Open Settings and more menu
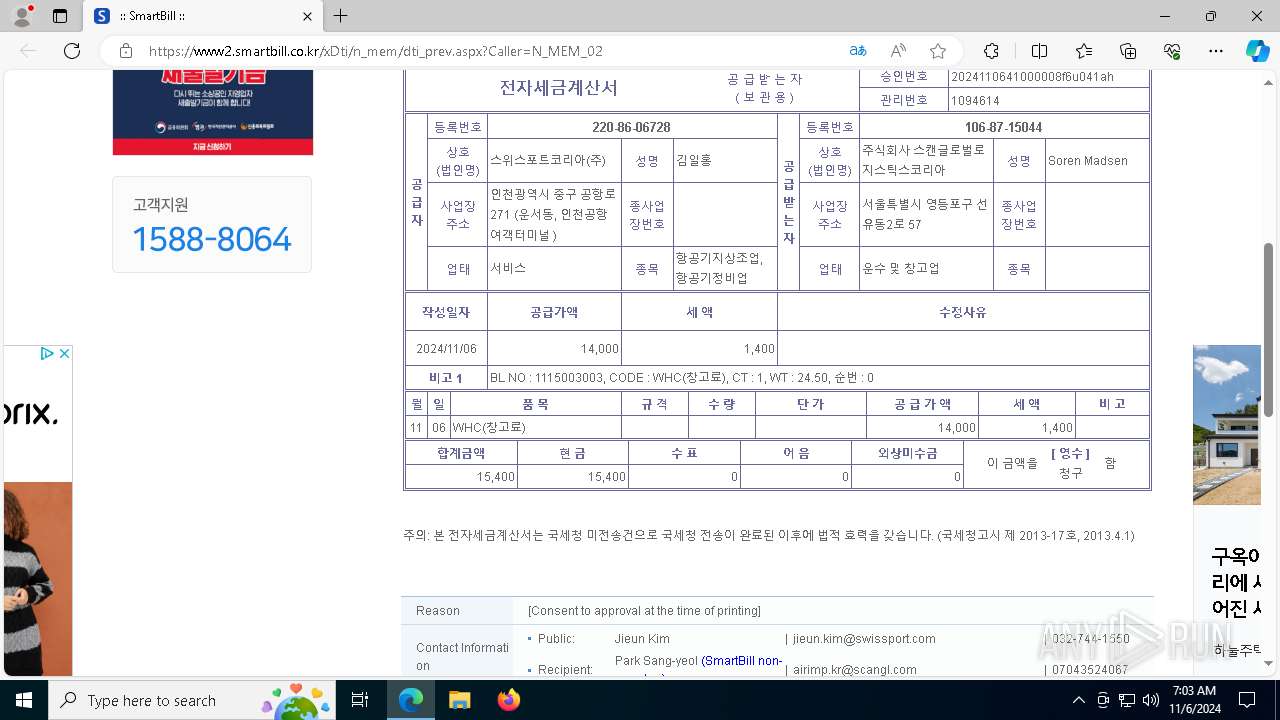1280x720 pixels. (x=1216, y=51)
